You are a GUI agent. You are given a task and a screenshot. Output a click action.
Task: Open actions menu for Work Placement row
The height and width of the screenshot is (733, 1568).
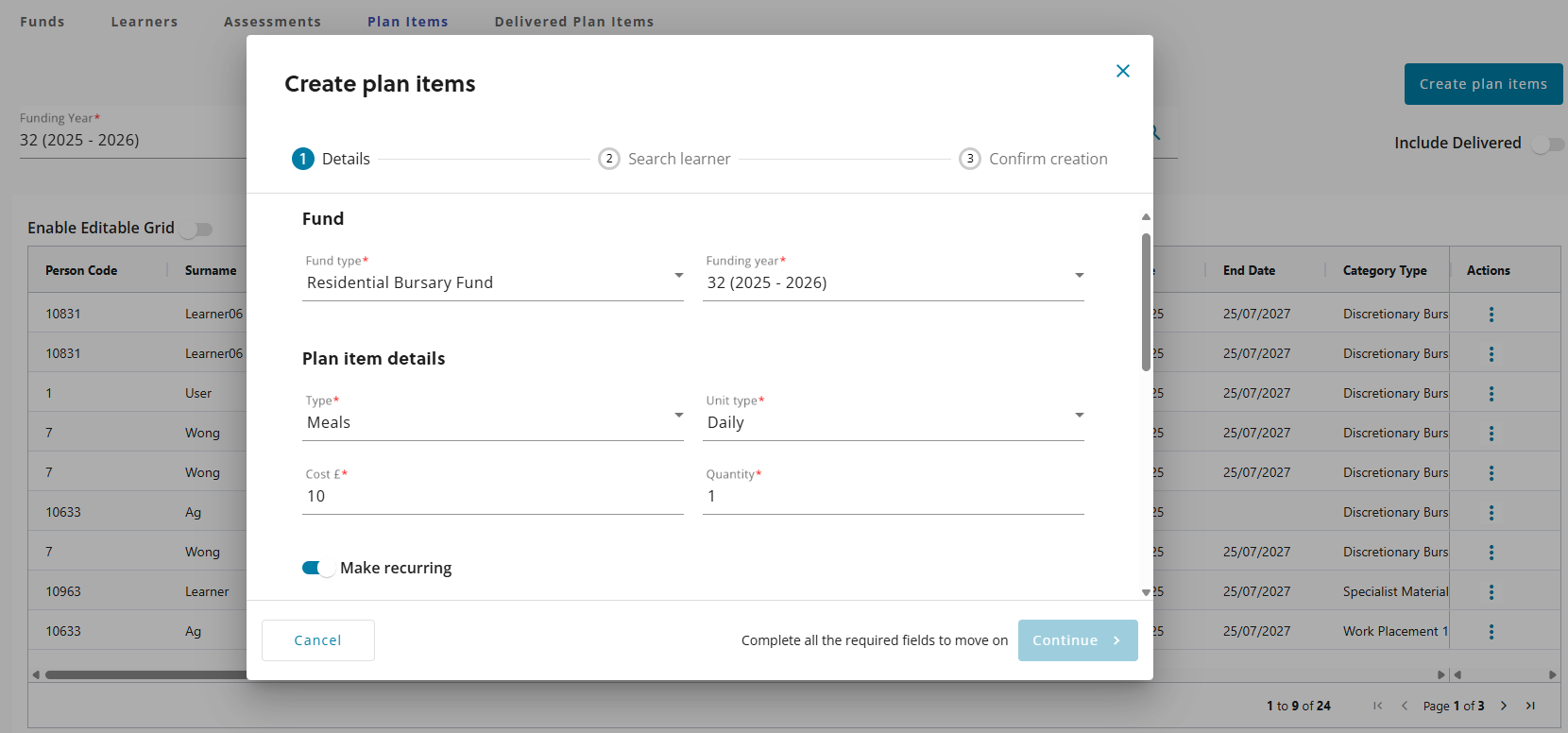(1491, 632)
